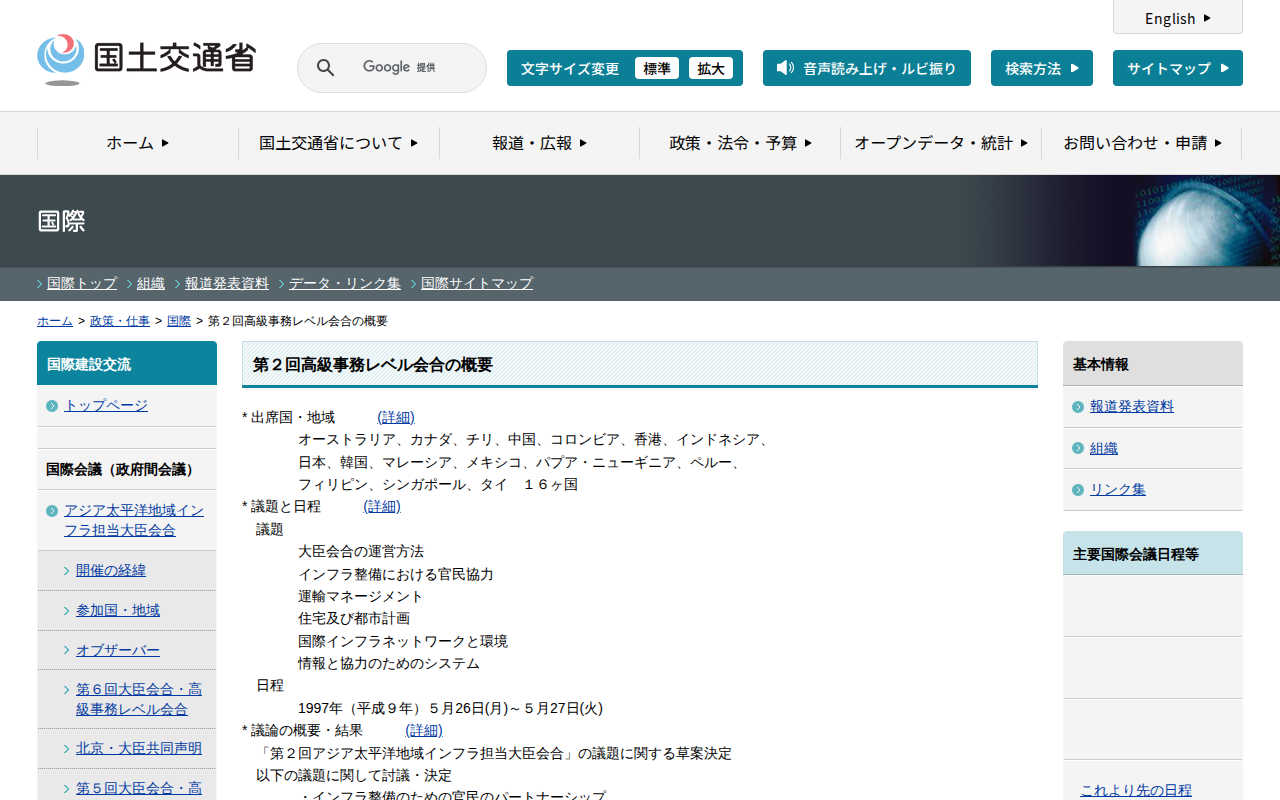Set font size to 拡大

click(x=711, y=68)
